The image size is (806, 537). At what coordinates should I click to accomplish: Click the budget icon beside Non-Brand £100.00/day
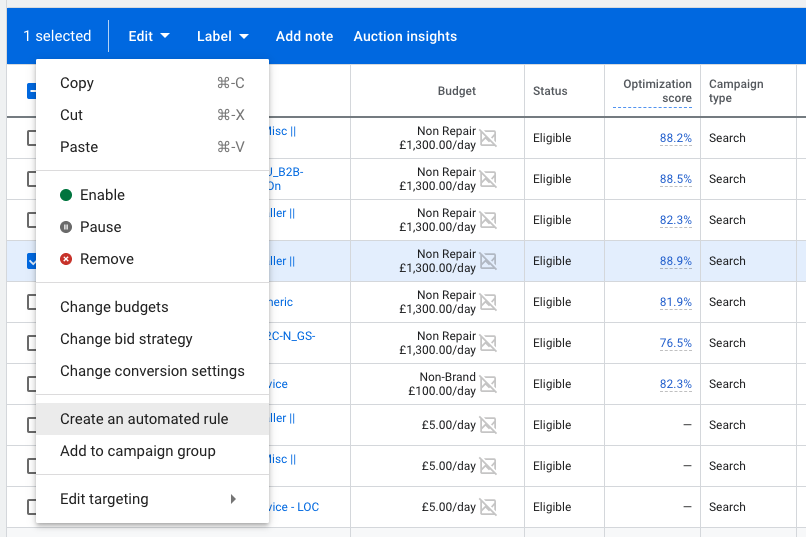[488, 384]
